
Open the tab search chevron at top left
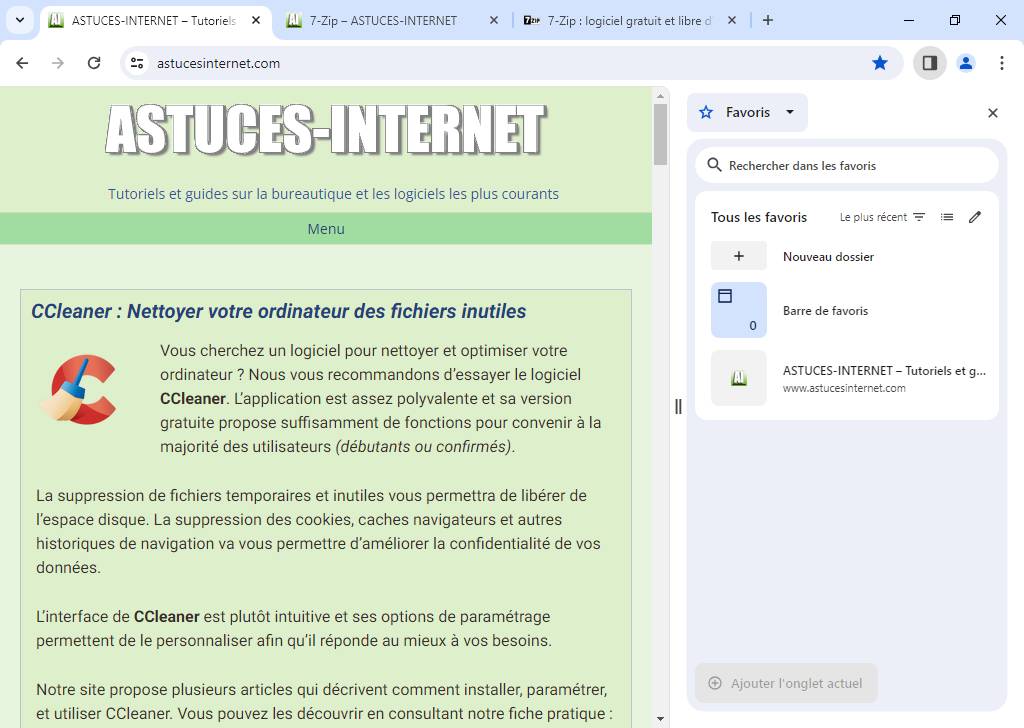18,19
